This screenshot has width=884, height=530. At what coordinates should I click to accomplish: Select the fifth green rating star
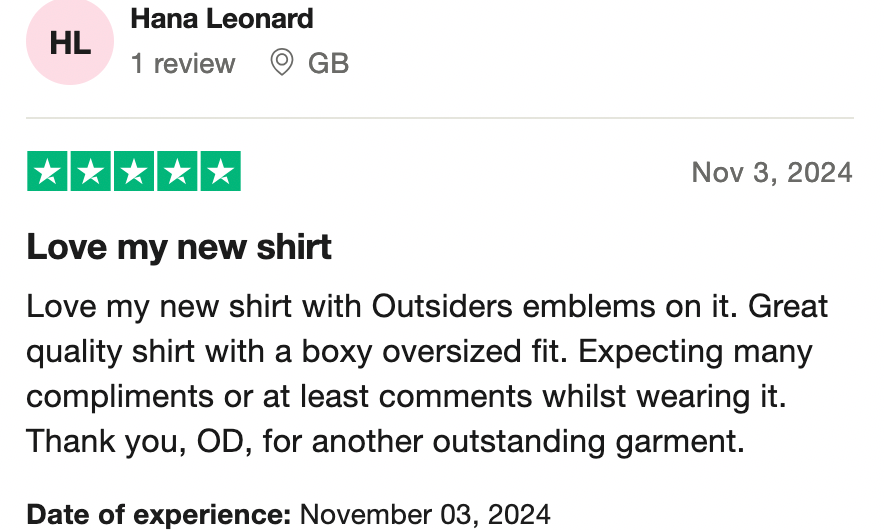pos(220,172)
